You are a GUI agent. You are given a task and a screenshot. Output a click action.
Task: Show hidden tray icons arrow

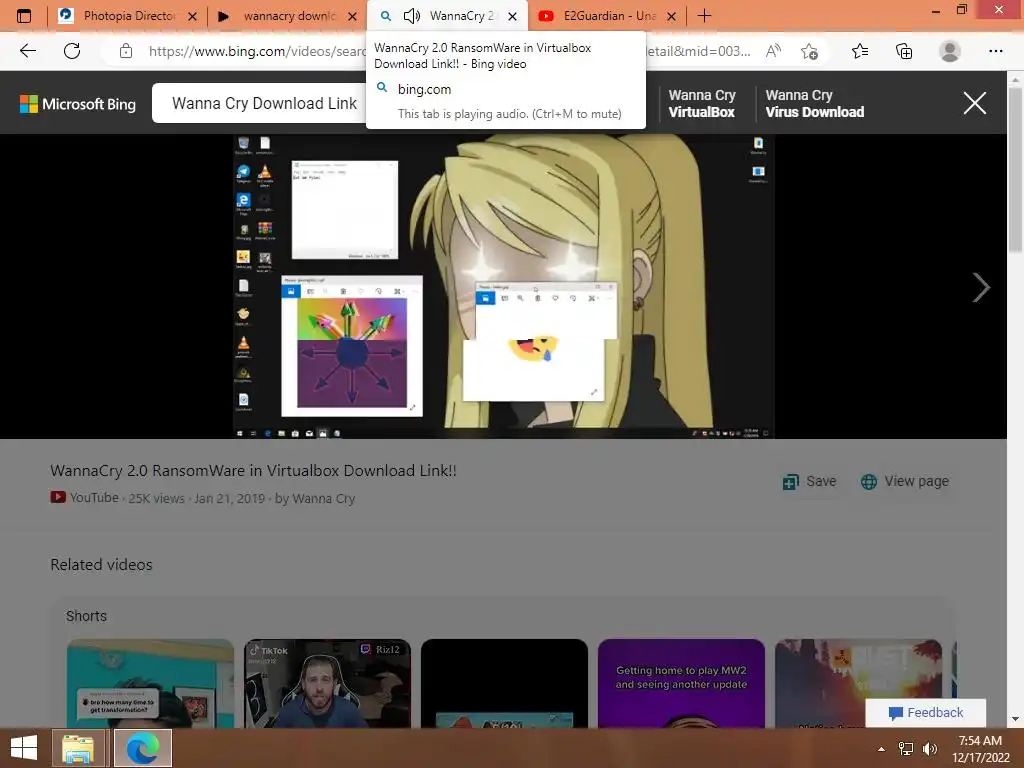882,748
